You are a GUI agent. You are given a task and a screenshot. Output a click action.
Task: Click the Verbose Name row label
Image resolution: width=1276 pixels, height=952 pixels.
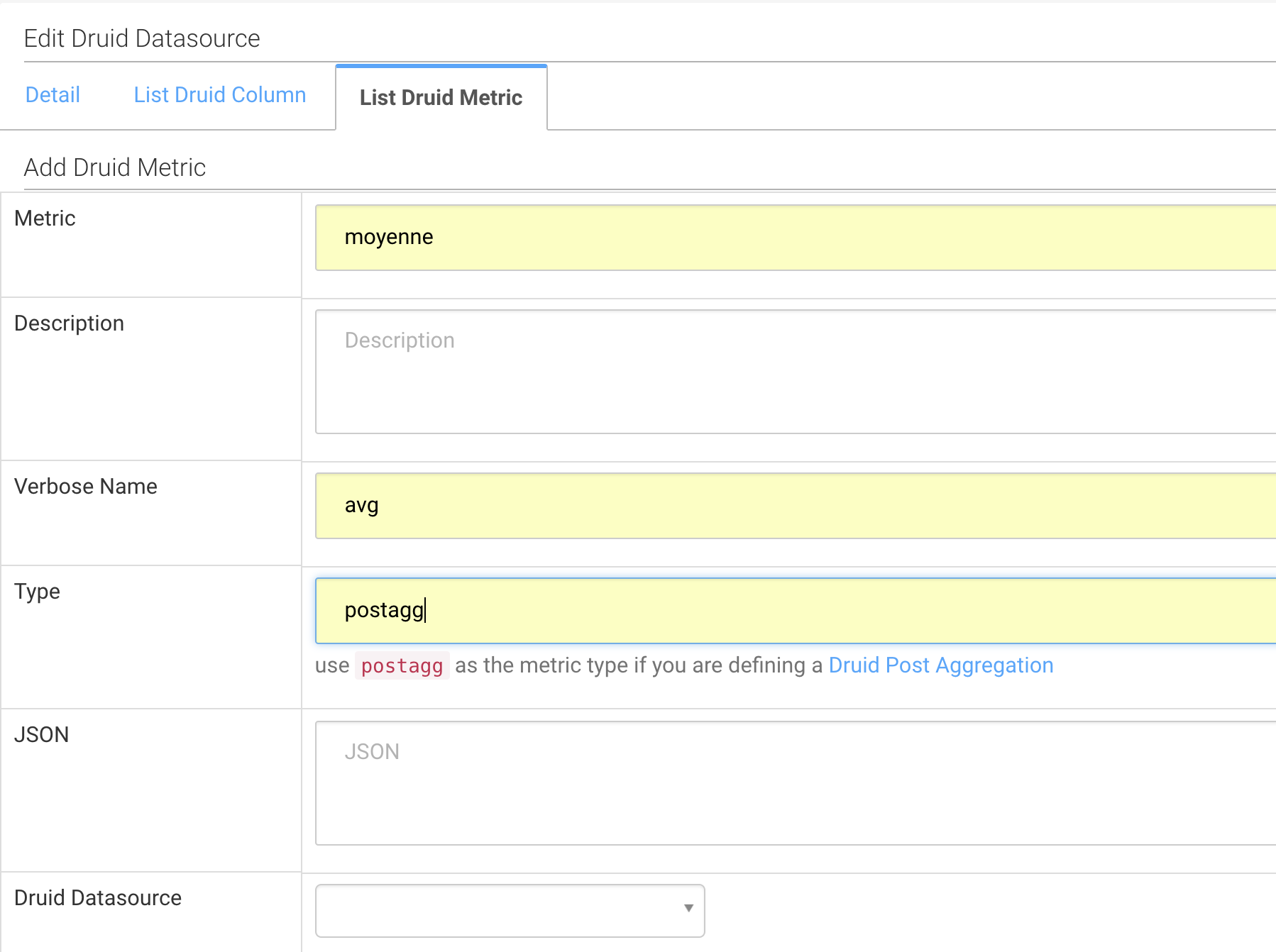[x=85, y=486]
